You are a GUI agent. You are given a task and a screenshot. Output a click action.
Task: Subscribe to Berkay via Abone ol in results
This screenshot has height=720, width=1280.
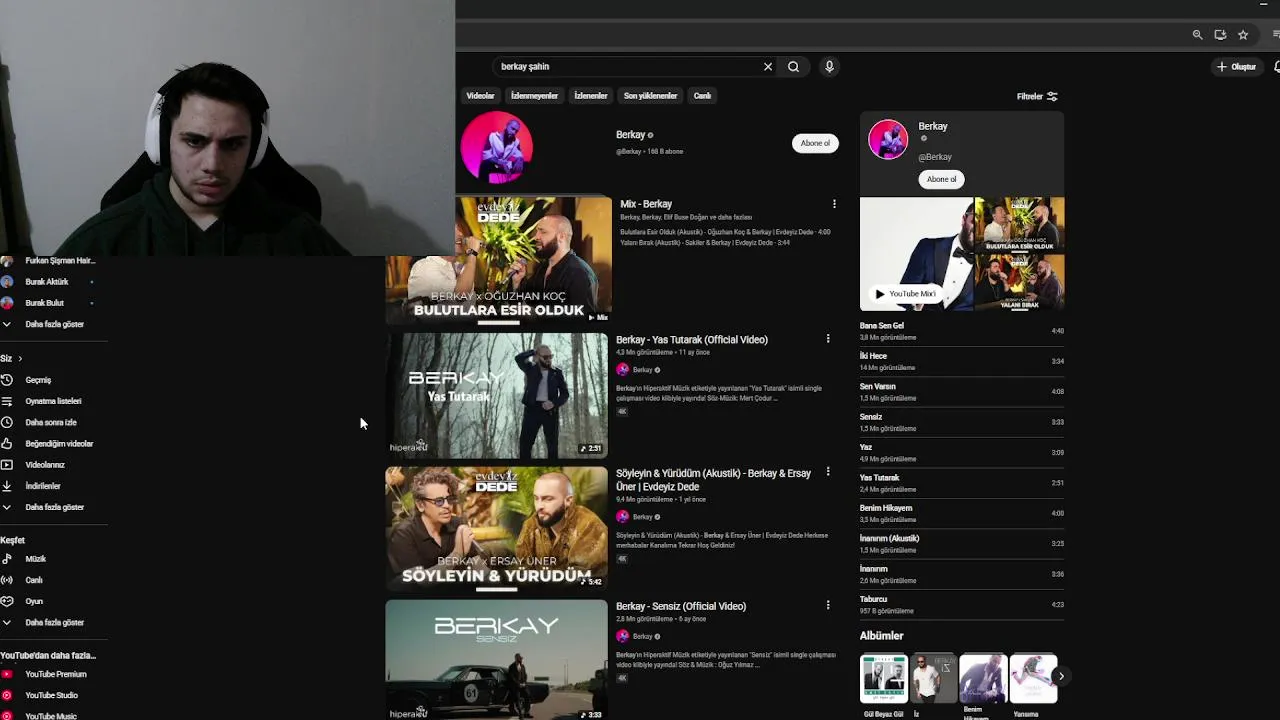(x=815, y=143)
